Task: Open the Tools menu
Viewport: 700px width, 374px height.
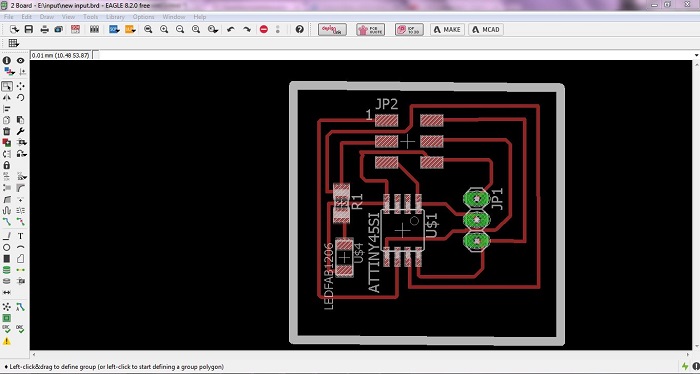Action: 91,17
